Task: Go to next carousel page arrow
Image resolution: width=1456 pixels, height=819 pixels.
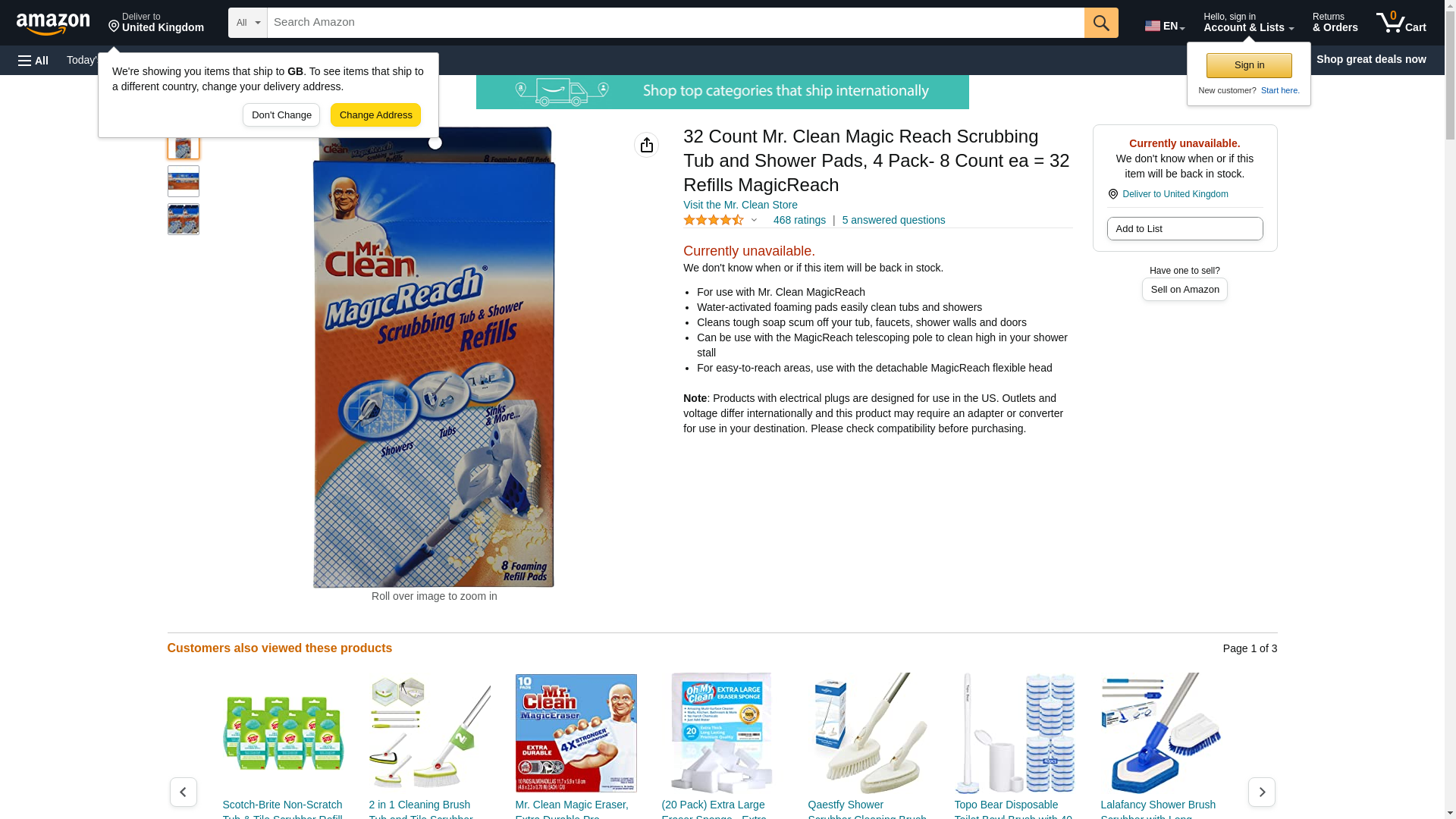Action: tap(1262, 792)
